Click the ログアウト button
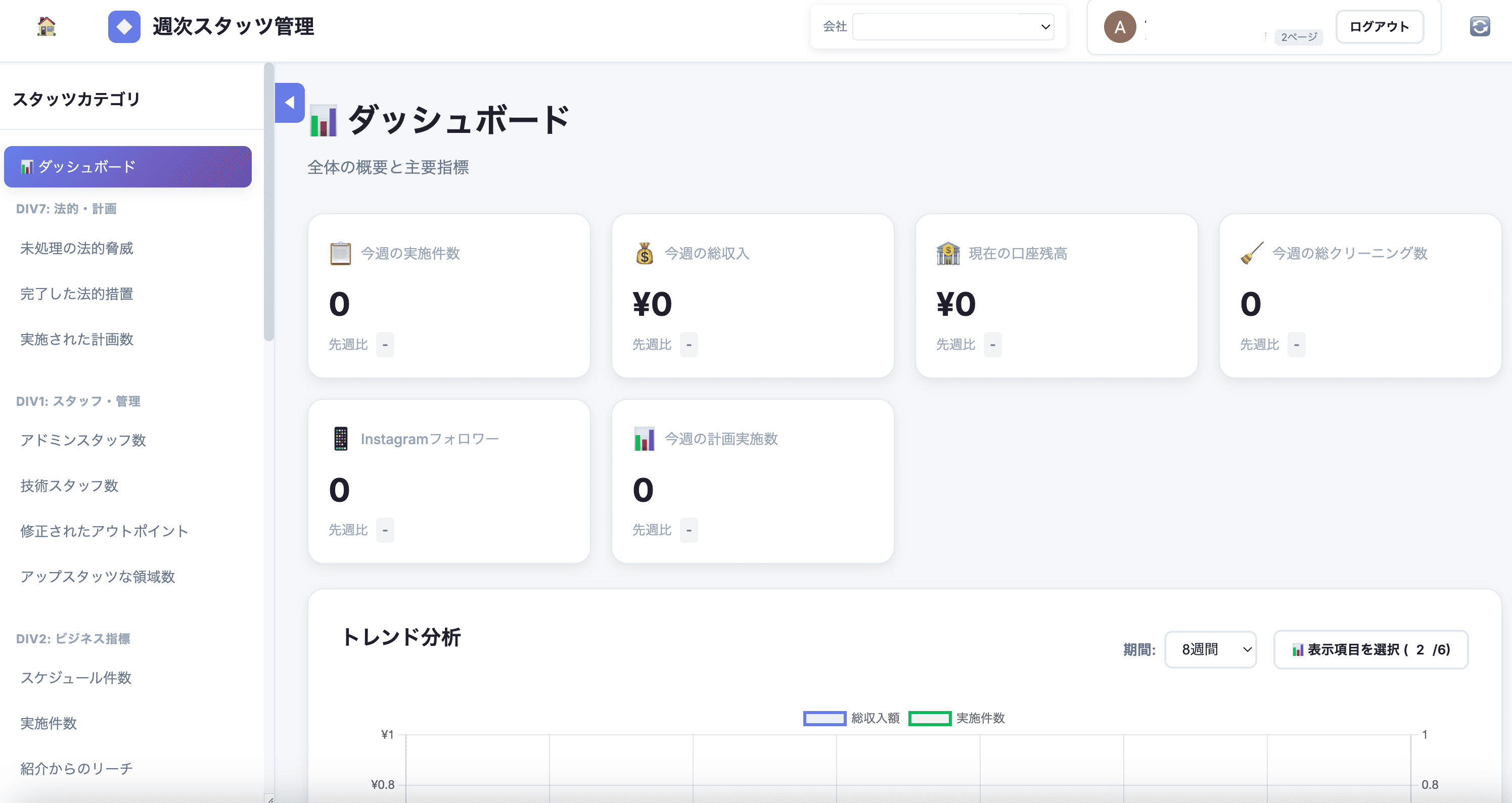The image size is (1512, 803). click(1379, 26)
